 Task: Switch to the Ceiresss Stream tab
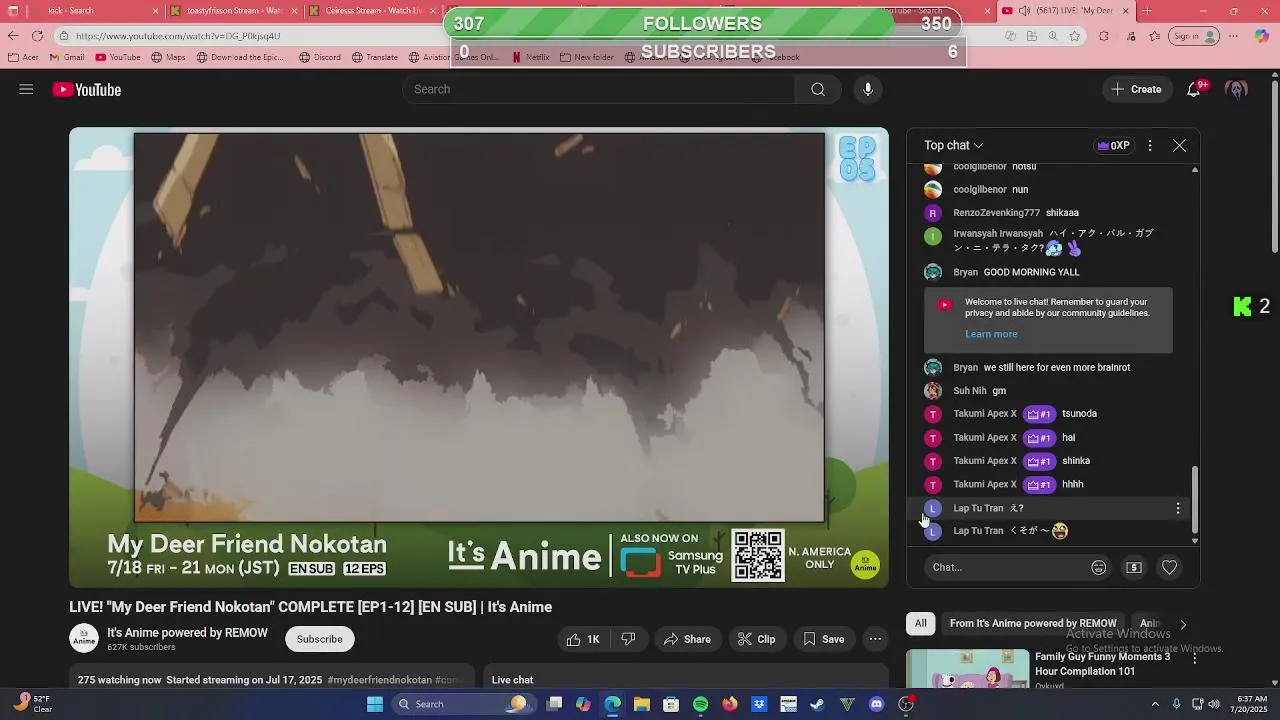pyautogui.click(x=372, y=11)
